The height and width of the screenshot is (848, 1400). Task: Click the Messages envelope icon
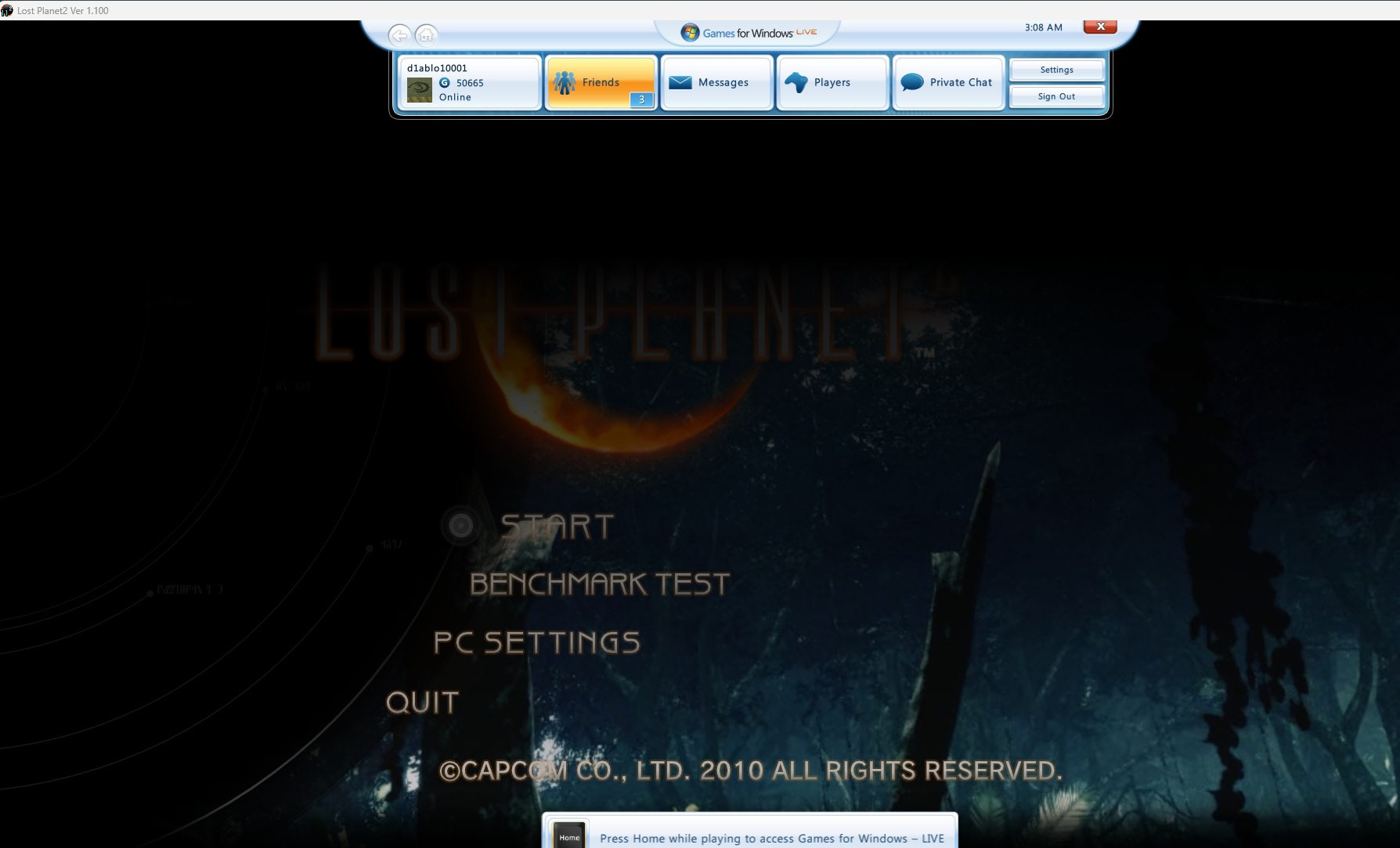coord(680,82)
